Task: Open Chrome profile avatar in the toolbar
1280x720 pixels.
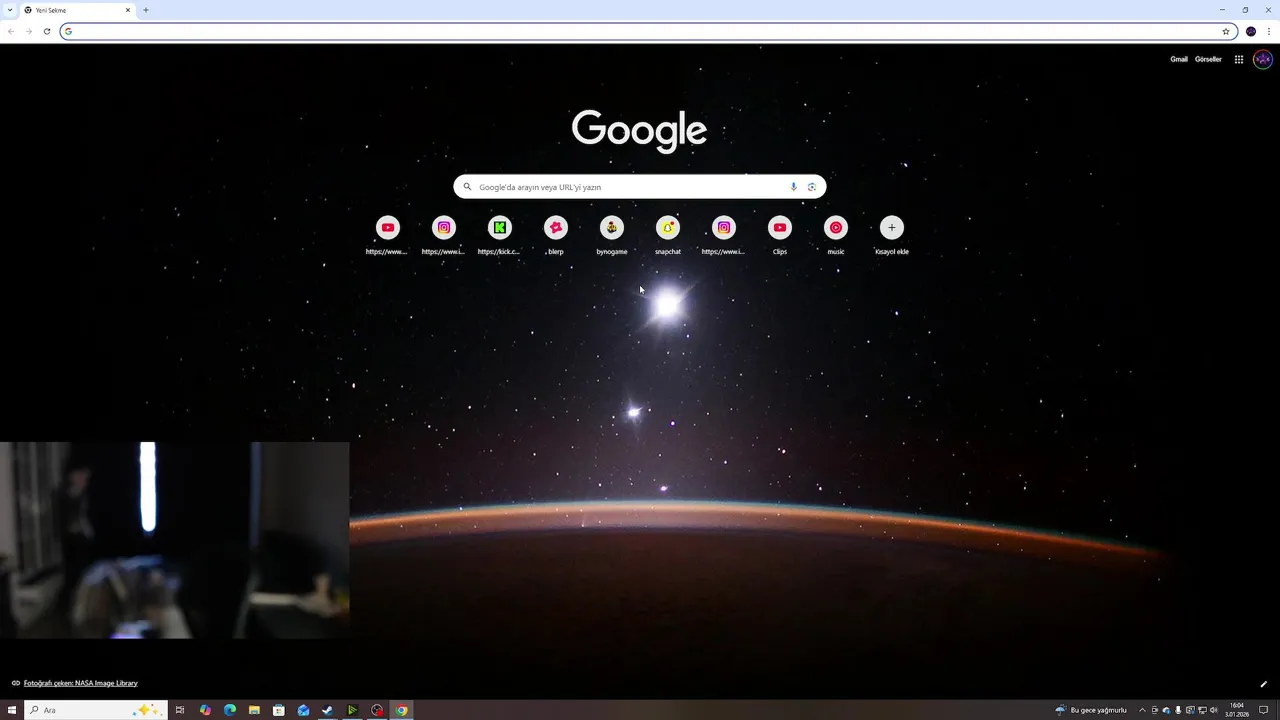Action: point(1251,31)
